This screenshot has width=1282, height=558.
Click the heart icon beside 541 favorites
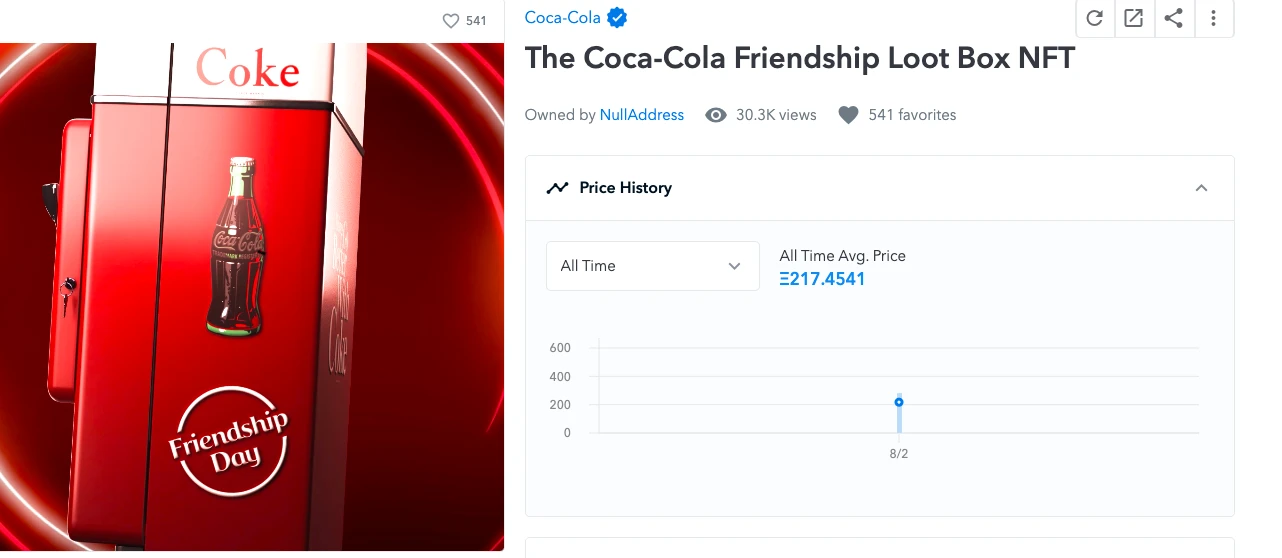tap(848, 115)
